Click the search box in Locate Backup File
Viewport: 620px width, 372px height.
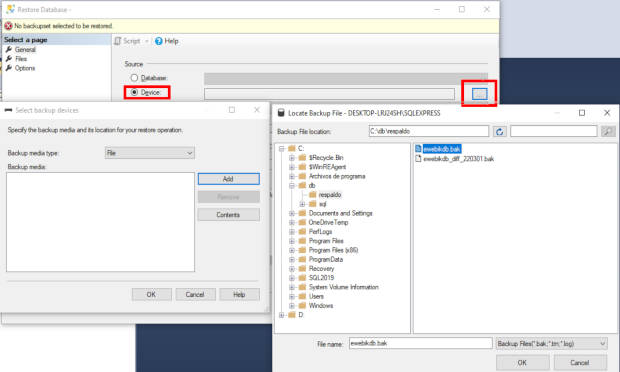554,131
